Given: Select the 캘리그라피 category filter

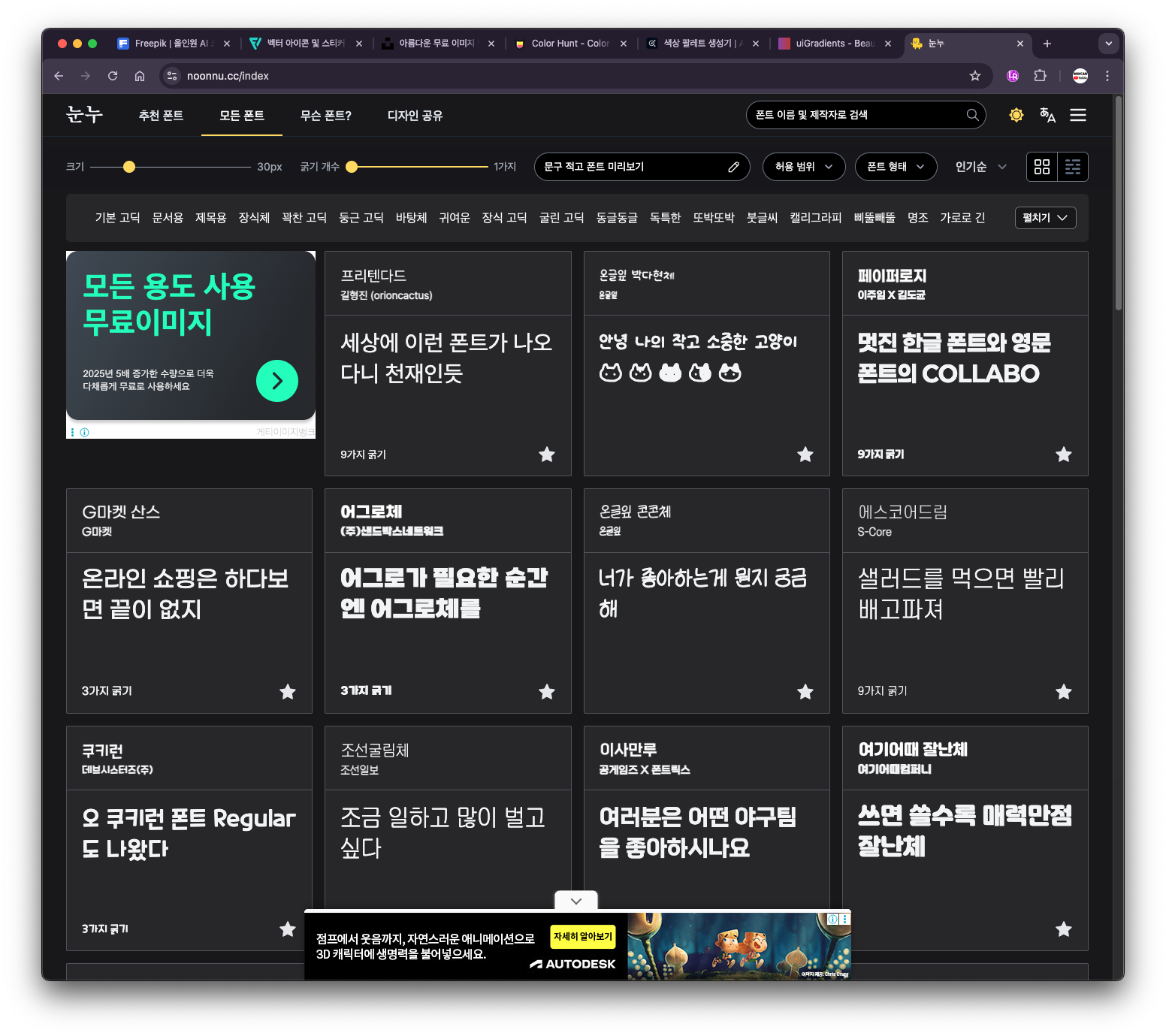Looking at the screenshot, I should tap(815, 218).
